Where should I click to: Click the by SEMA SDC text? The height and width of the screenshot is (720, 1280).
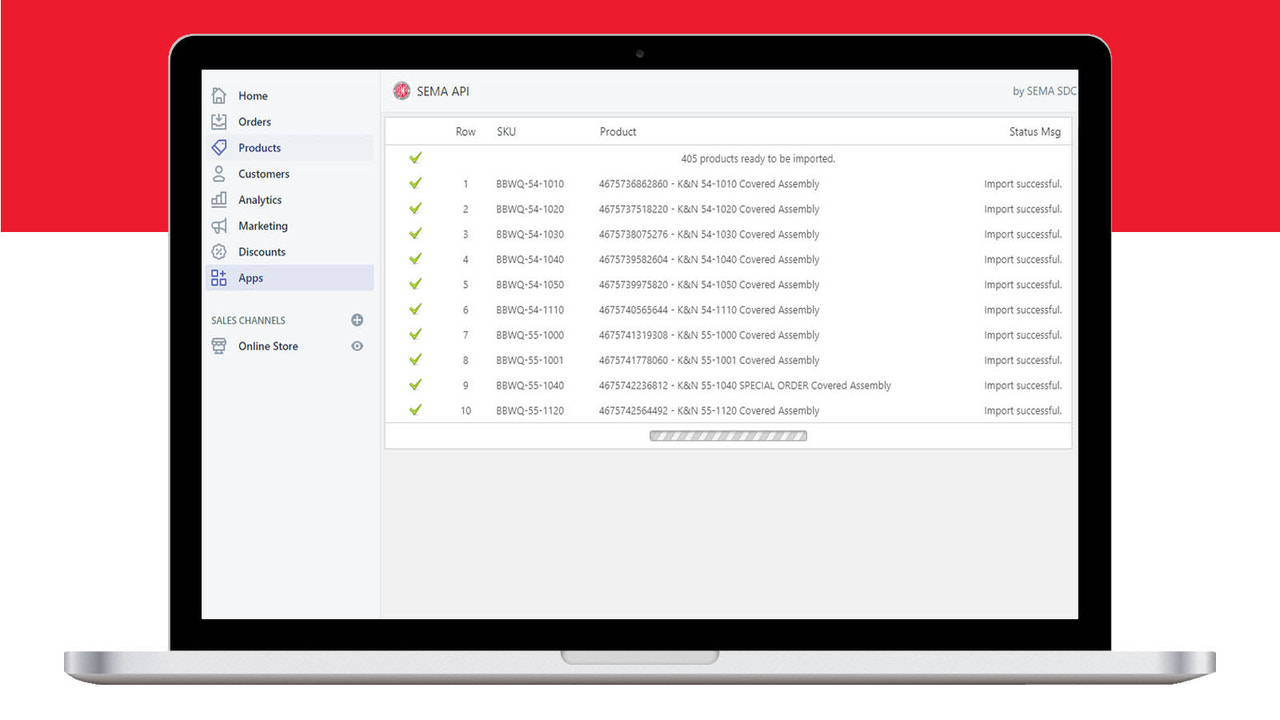1045,91
